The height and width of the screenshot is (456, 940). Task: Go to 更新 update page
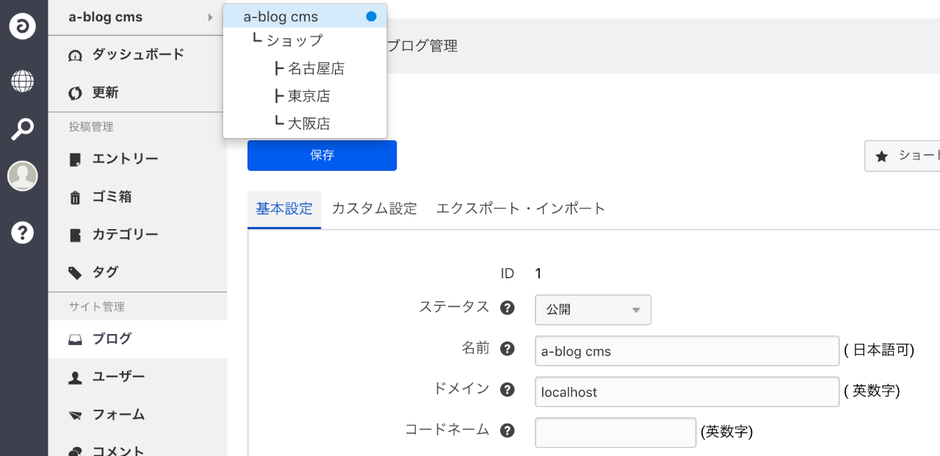pos(105,93)
